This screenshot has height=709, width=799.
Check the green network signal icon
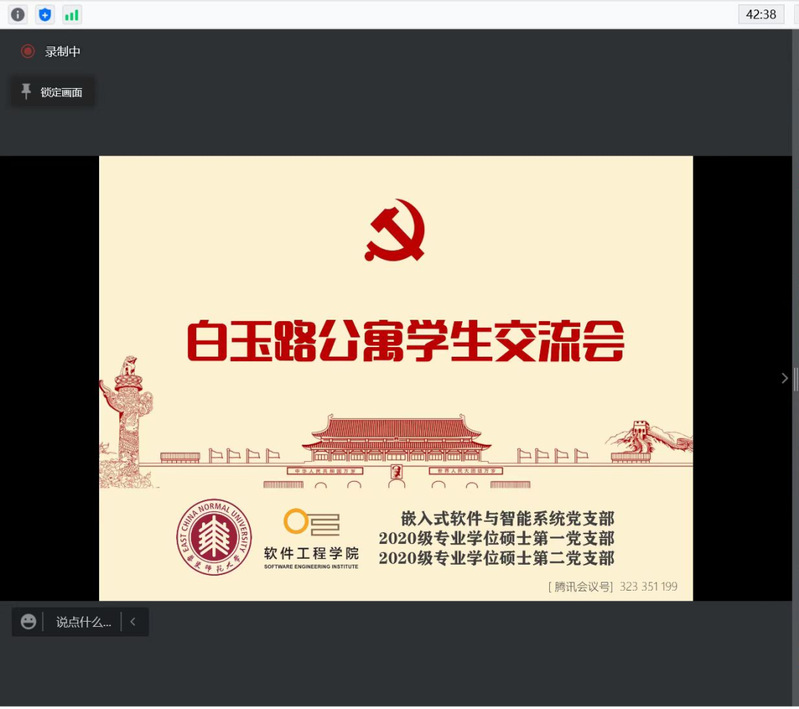71,14
